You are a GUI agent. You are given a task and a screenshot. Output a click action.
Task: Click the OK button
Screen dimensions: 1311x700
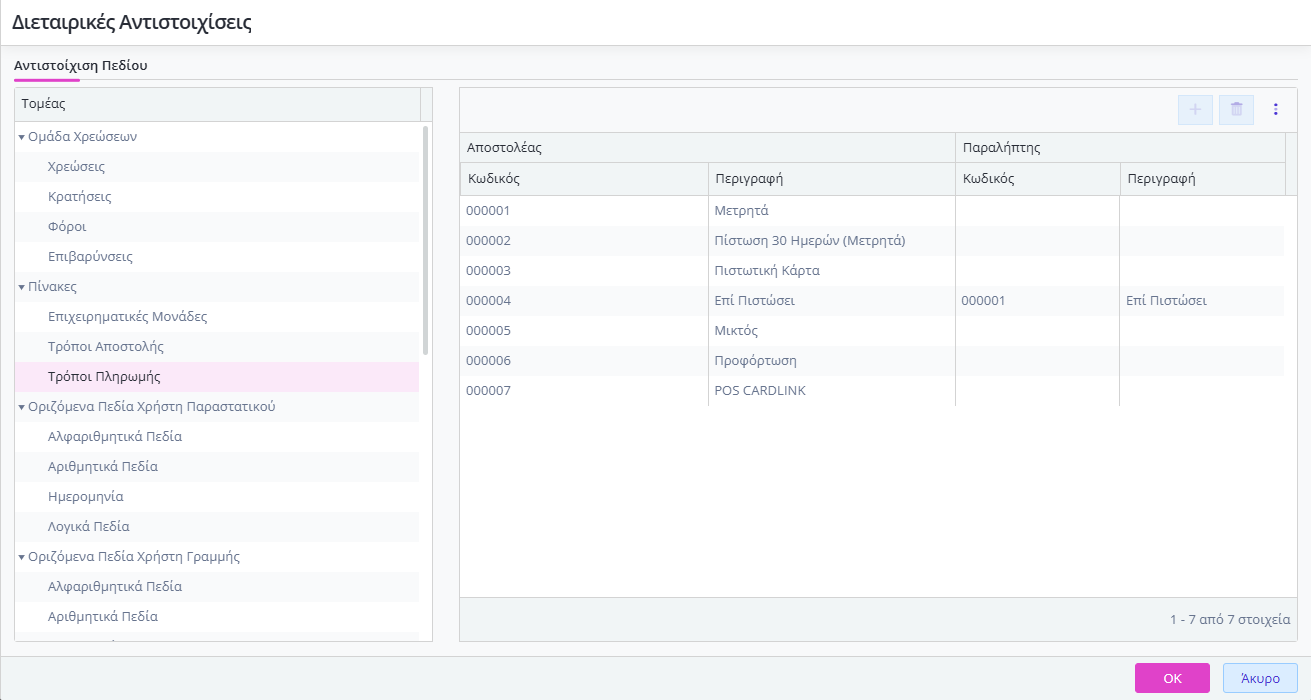pyautogui.click(x=1172, y=678)
